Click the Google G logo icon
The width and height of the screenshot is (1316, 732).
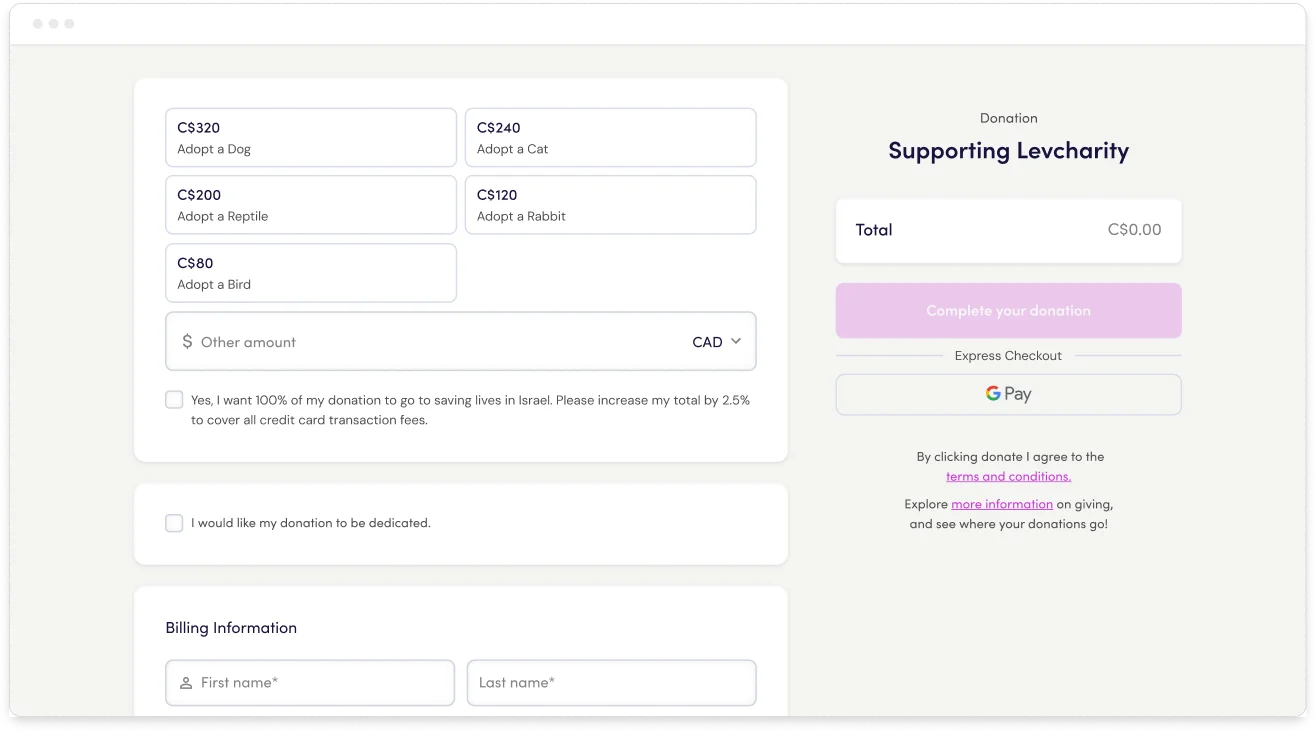tap(993, 394)
